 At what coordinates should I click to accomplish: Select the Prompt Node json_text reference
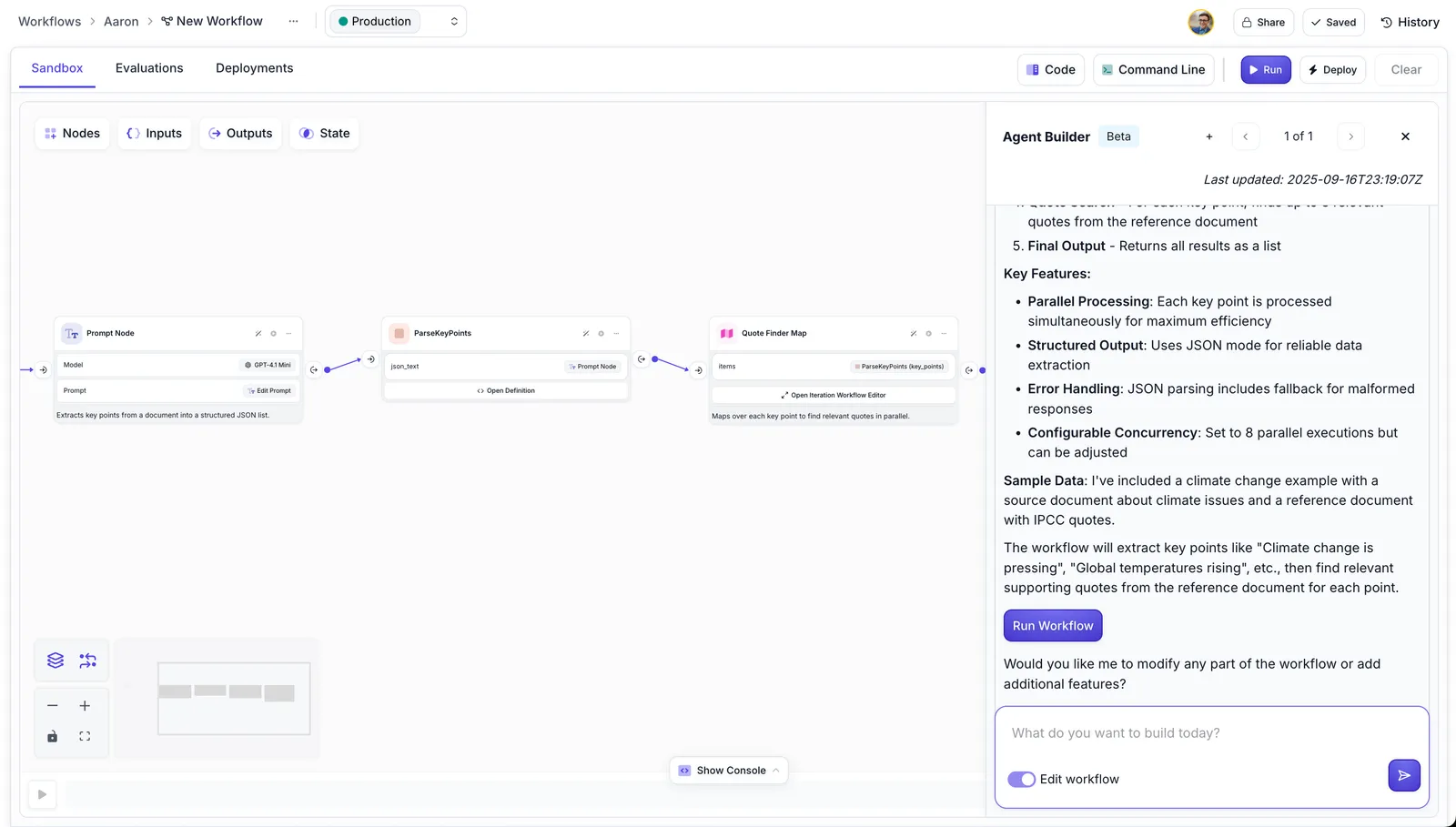click(593, 367)
